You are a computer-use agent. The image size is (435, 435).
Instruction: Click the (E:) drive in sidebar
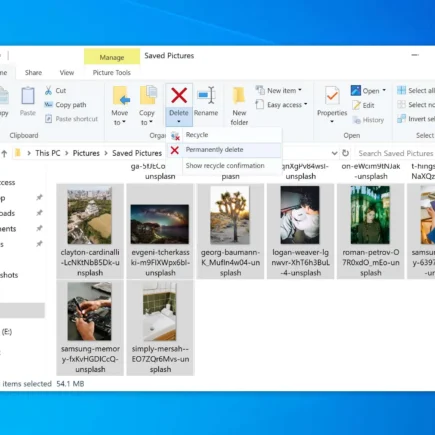(7, 332)
